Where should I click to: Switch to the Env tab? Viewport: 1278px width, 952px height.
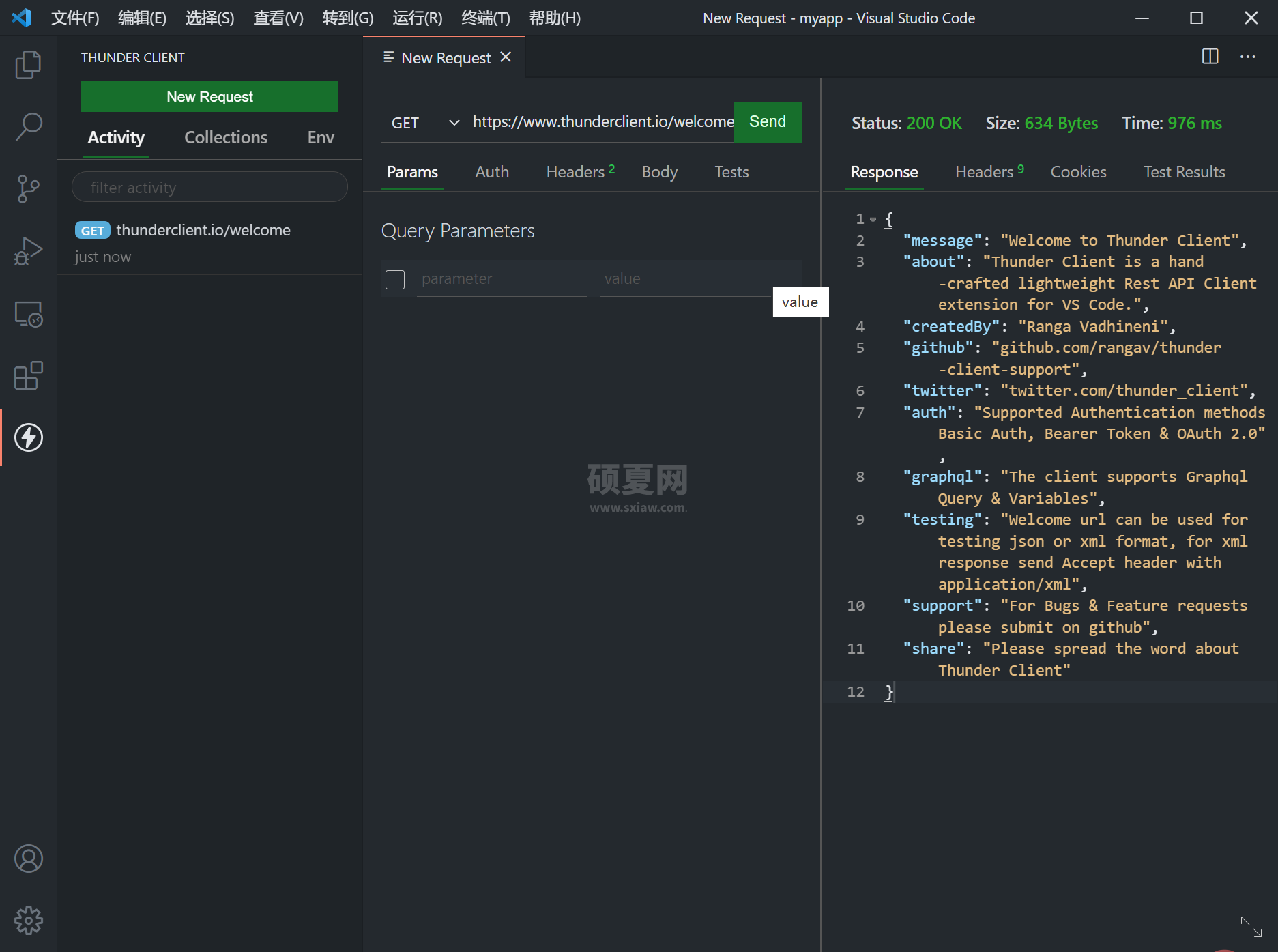(321, 138)
